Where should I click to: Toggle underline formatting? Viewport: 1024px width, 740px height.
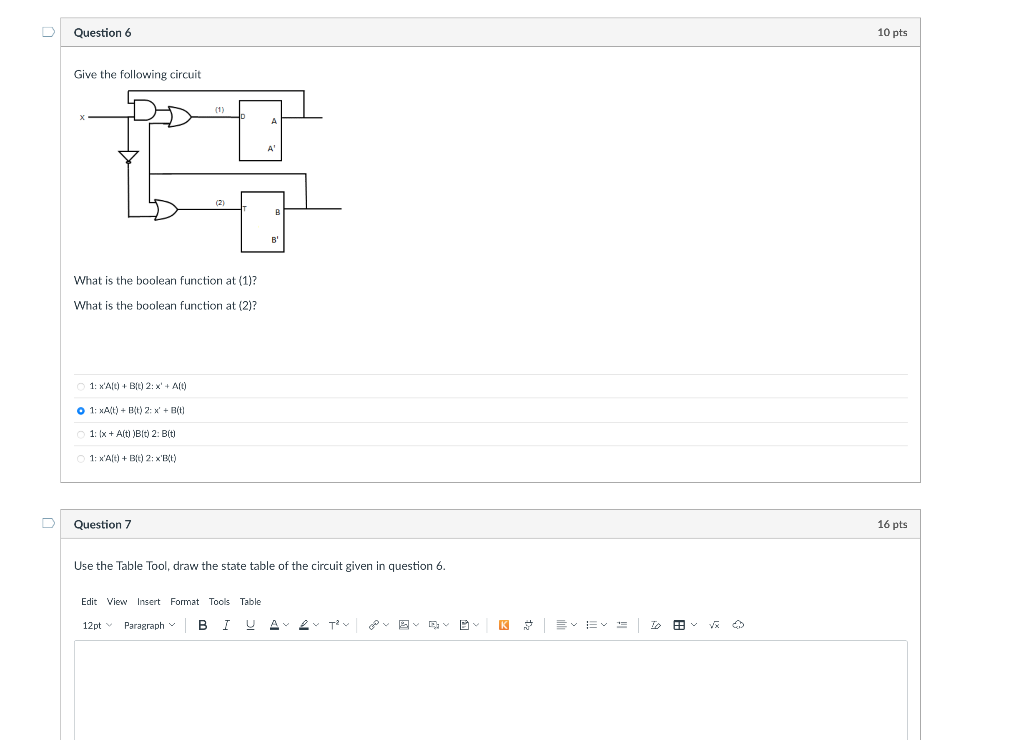click(248, 625)
